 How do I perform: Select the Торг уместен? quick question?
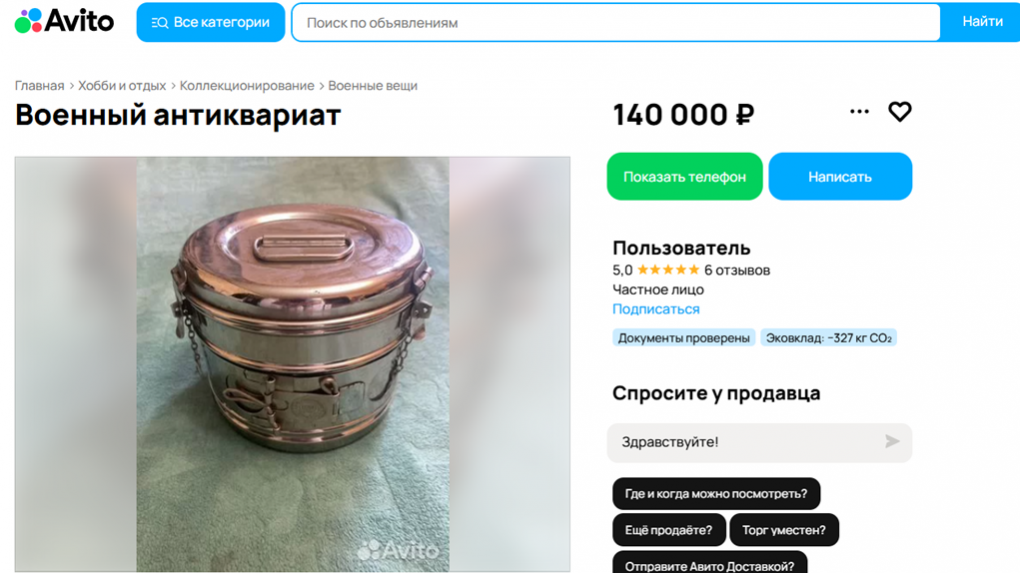pos(784,530)
